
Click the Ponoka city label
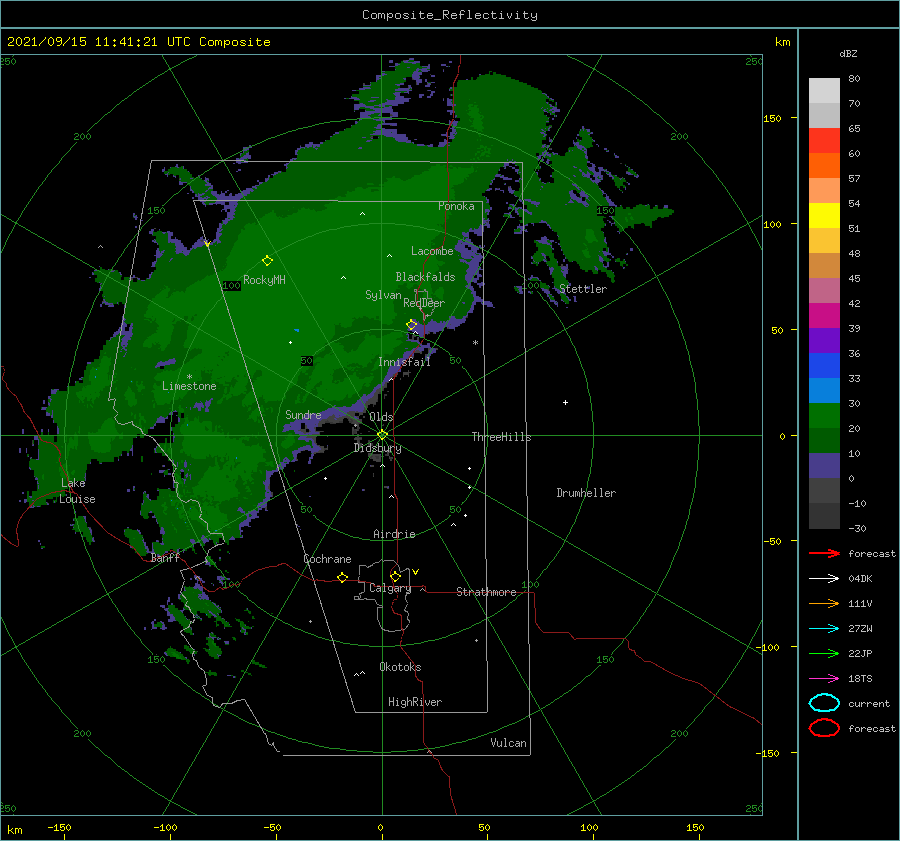click(x=456, y=206)
